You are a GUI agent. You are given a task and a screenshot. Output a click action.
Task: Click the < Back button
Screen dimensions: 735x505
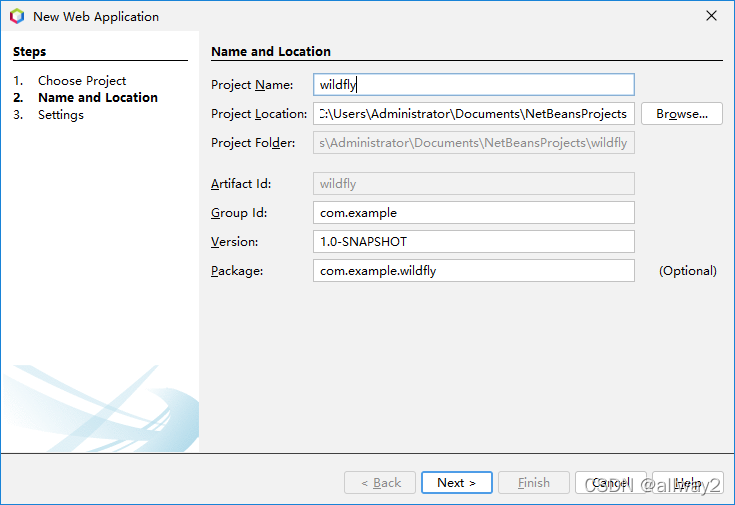point(380,482)
